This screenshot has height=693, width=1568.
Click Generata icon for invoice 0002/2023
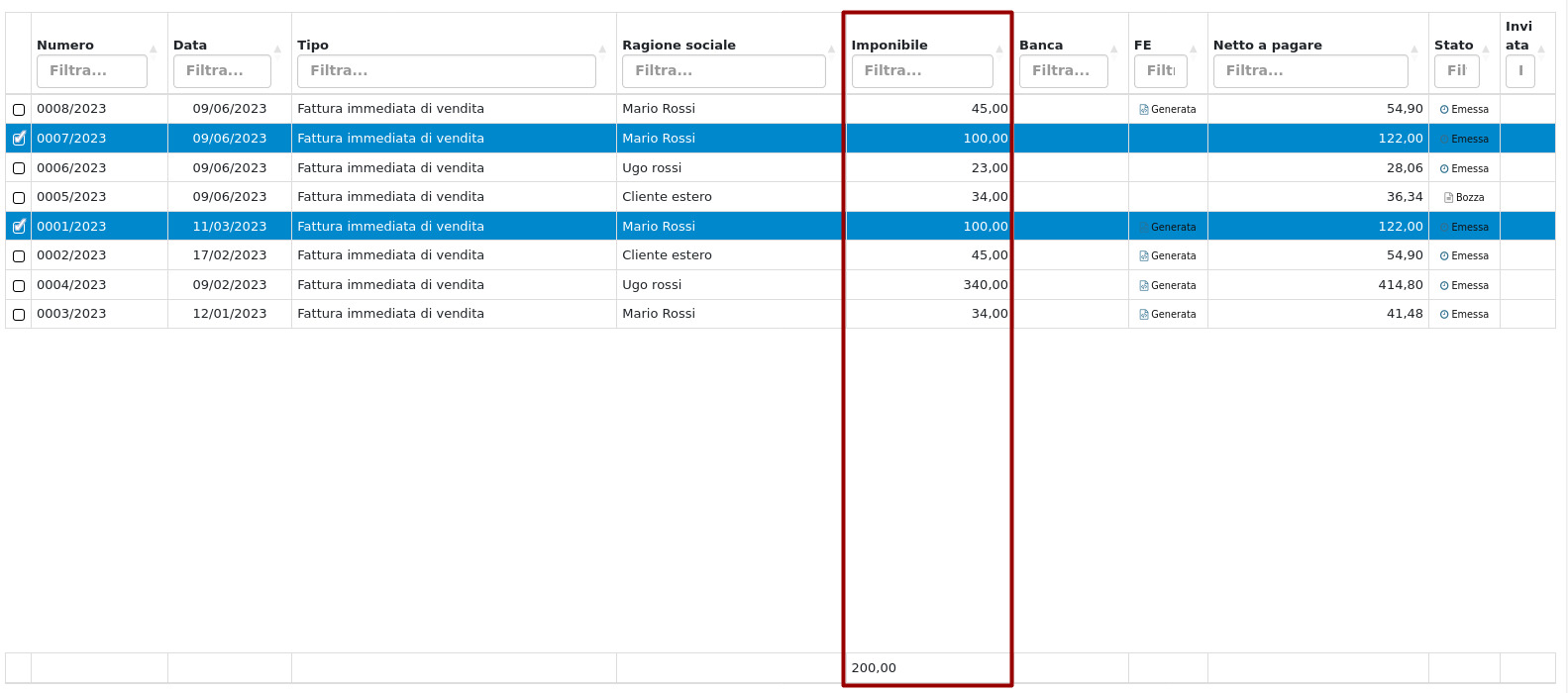tap(1144, 256)
